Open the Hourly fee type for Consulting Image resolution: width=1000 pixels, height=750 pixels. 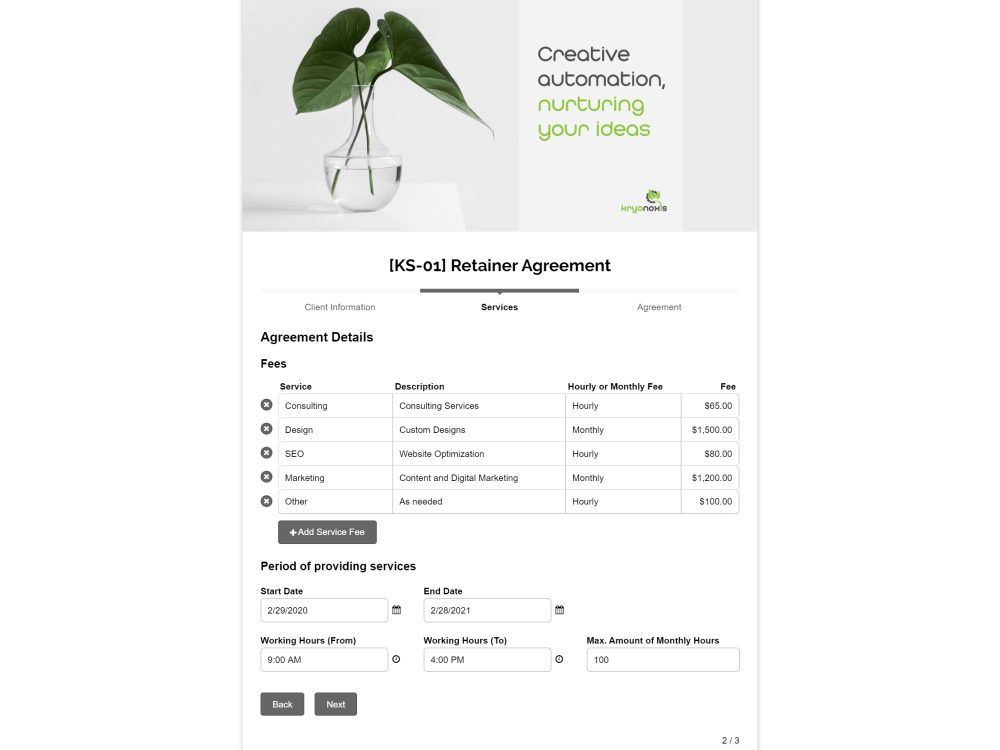click(623, 406)
